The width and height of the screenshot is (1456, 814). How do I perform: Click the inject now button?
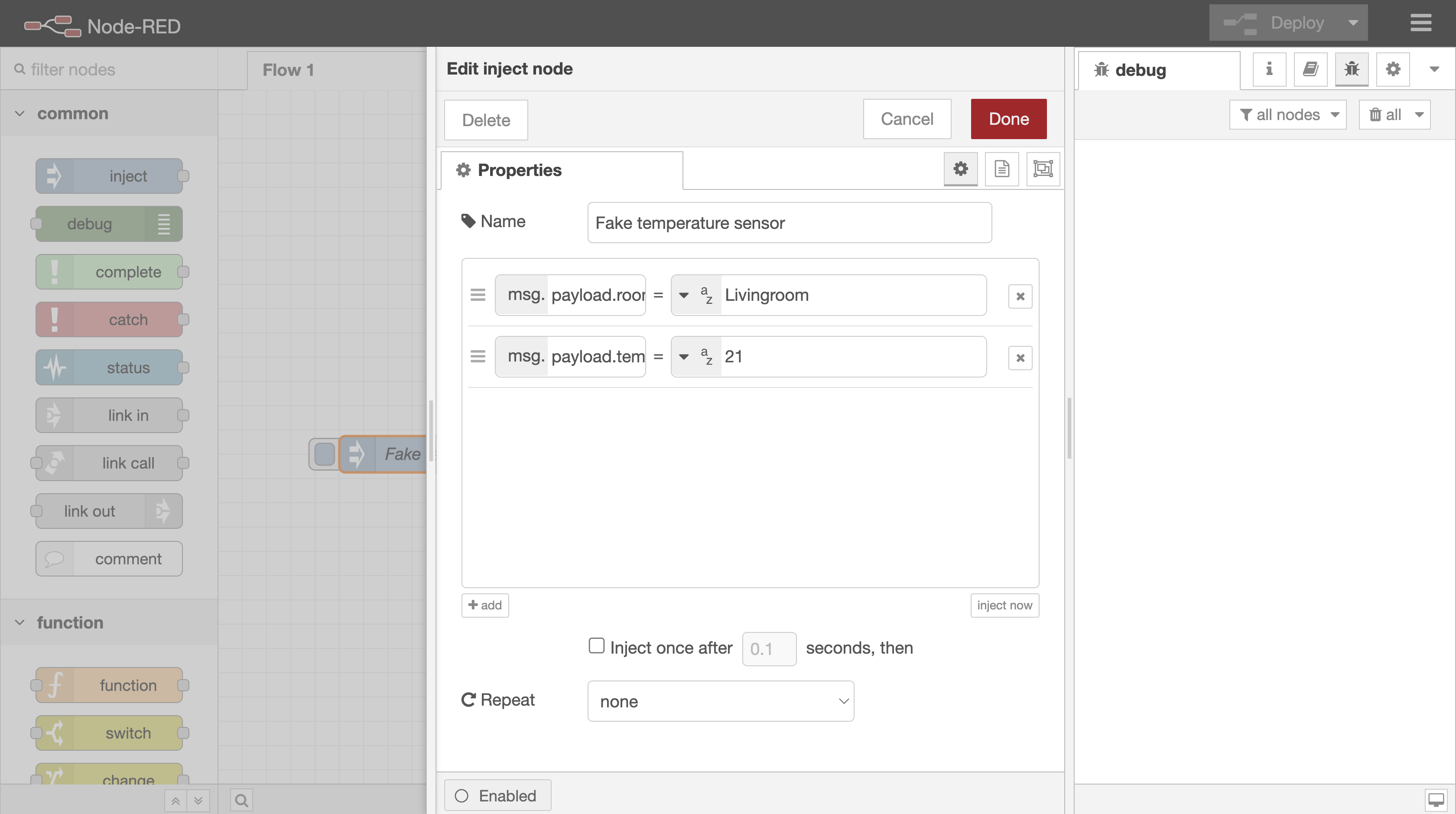click(x=1004, y=605)
